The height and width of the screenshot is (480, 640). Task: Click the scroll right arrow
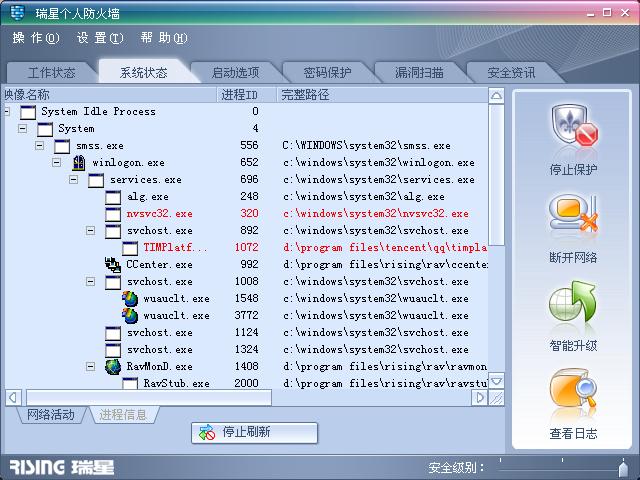tap(480, 397)
